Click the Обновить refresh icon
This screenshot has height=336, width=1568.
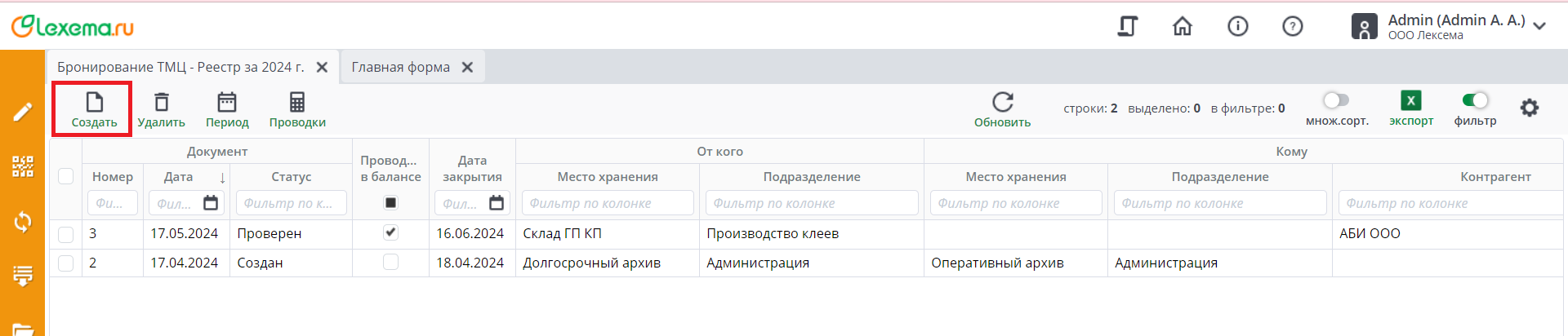(x=1002, y=103)
